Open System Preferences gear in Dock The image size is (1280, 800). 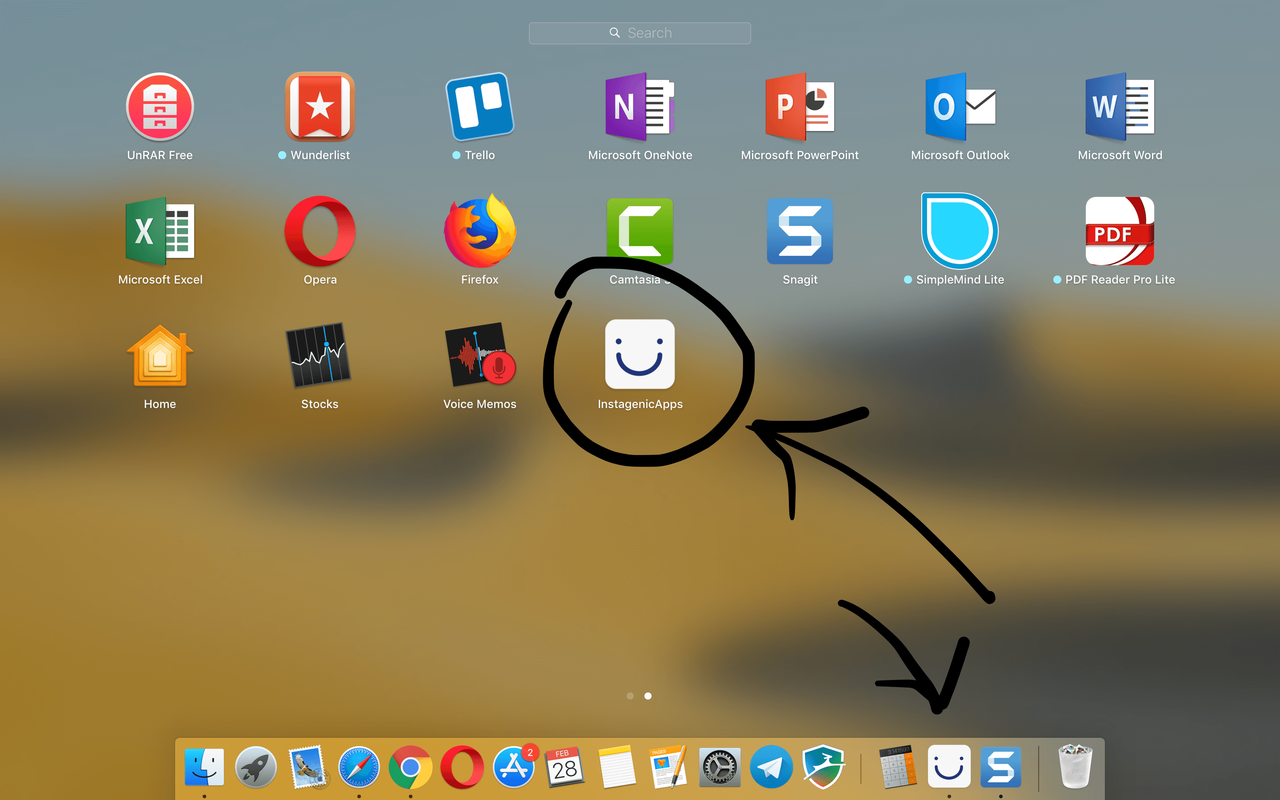pos(720,767)
